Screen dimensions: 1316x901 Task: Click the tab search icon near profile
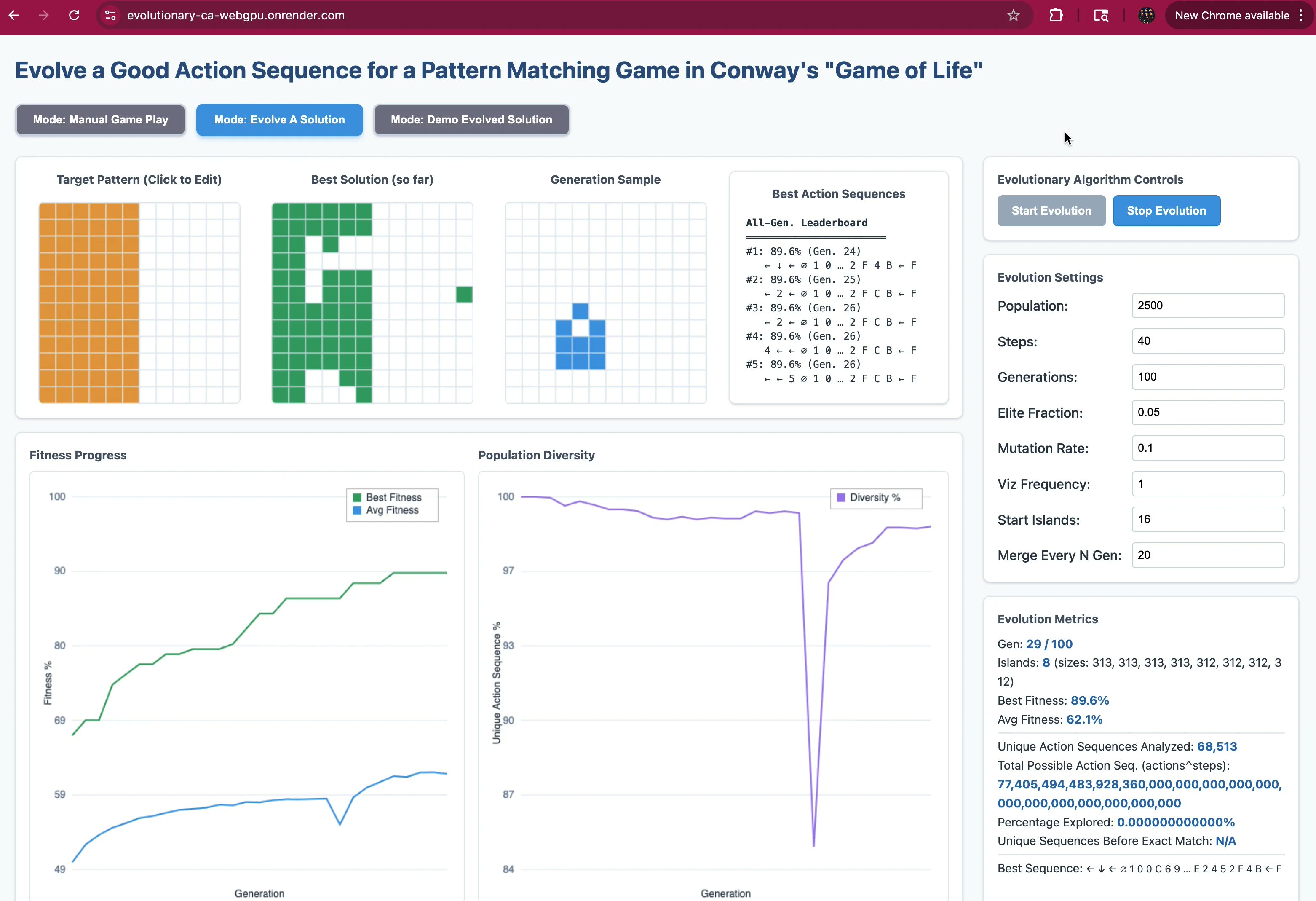click(x=1101, y=15)
